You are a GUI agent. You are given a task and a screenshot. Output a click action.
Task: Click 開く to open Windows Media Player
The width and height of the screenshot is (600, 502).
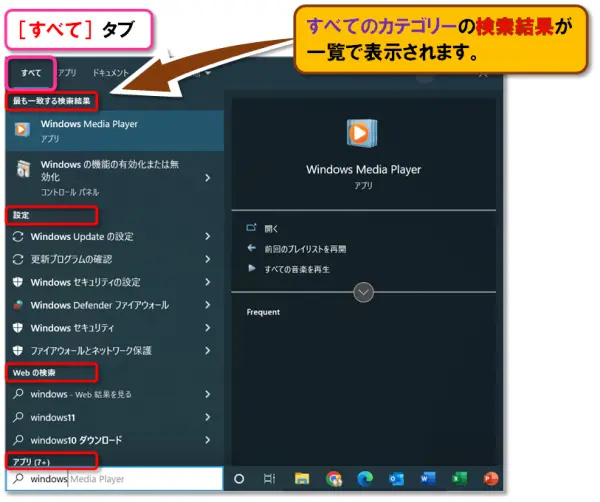[271, 229]
